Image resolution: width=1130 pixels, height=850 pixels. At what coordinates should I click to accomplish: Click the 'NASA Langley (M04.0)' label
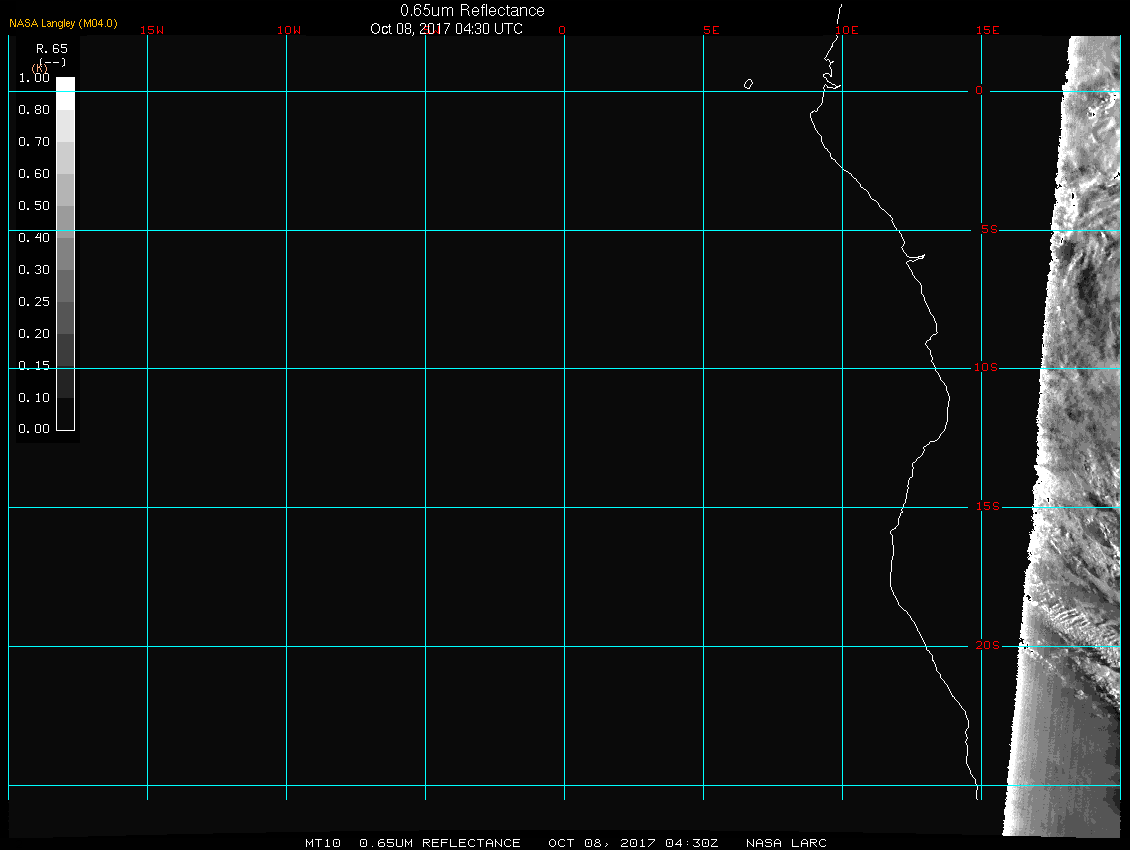[x=63, y=23]
